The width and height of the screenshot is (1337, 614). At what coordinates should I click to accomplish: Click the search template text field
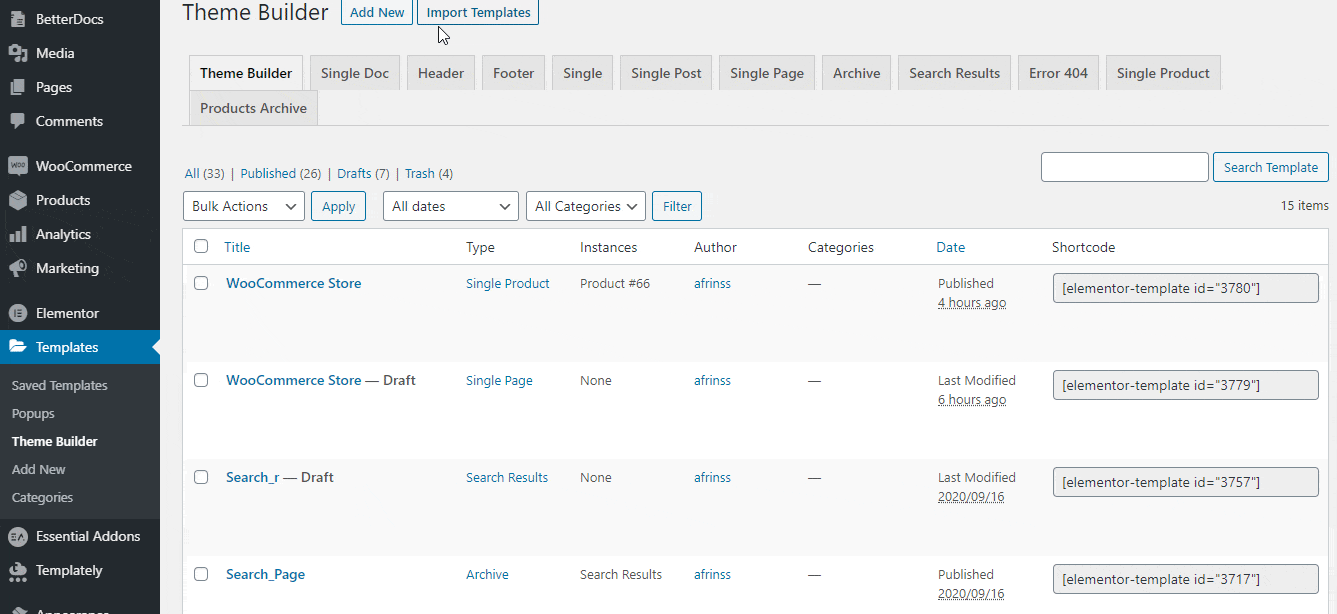pos(1124,167)
